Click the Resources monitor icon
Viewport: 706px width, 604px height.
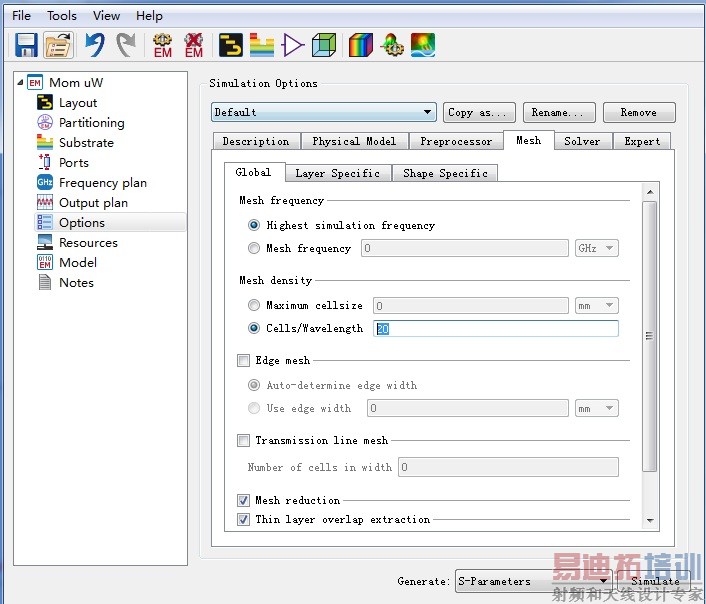(x=45, y=242)
